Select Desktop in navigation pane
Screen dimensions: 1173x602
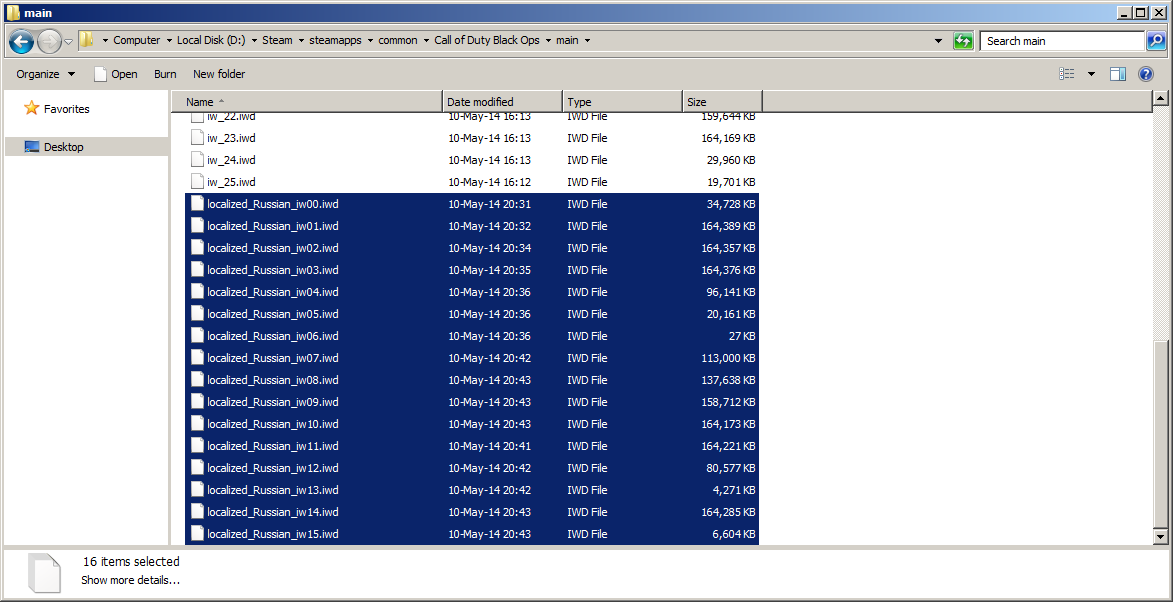click(64, 147)
